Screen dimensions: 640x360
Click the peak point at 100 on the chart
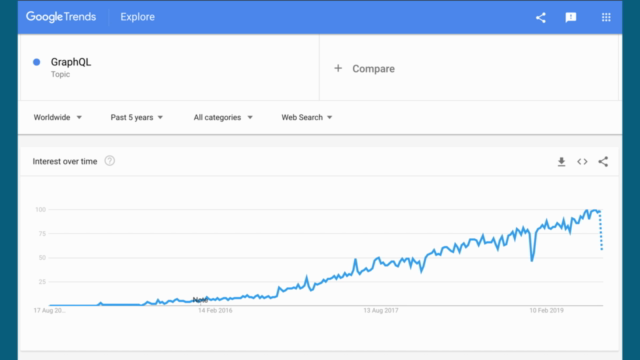pos(594,210)
